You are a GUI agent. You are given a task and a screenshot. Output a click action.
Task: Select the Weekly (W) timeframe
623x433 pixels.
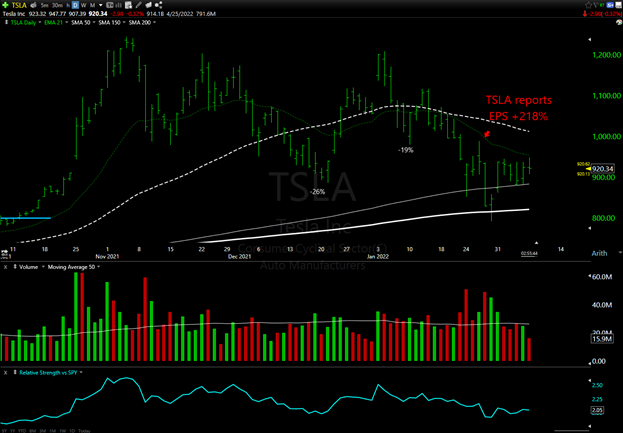pyautogui.click(x=83, y=5)
